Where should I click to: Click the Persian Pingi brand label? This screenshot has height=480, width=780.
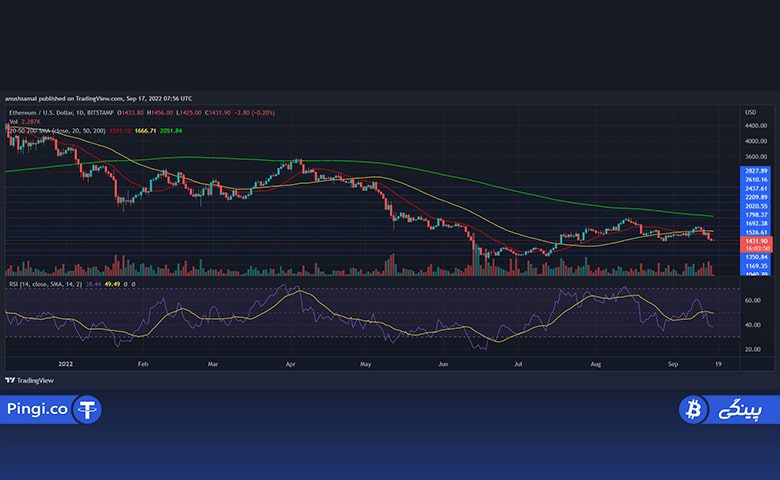pos(740,410)
